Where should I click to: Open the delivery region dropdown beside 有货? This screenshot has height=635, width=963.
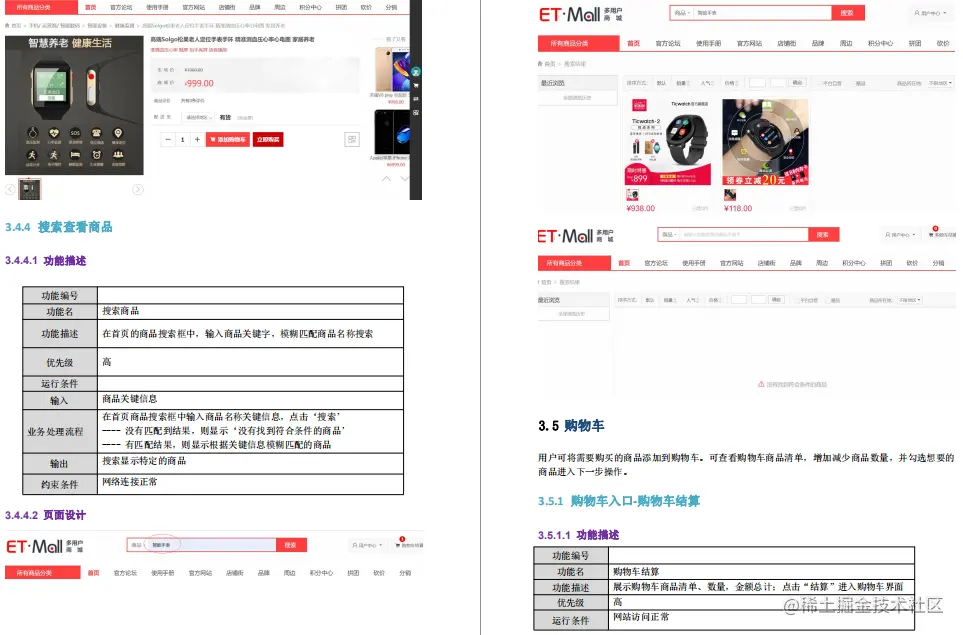tap(199, 117)
